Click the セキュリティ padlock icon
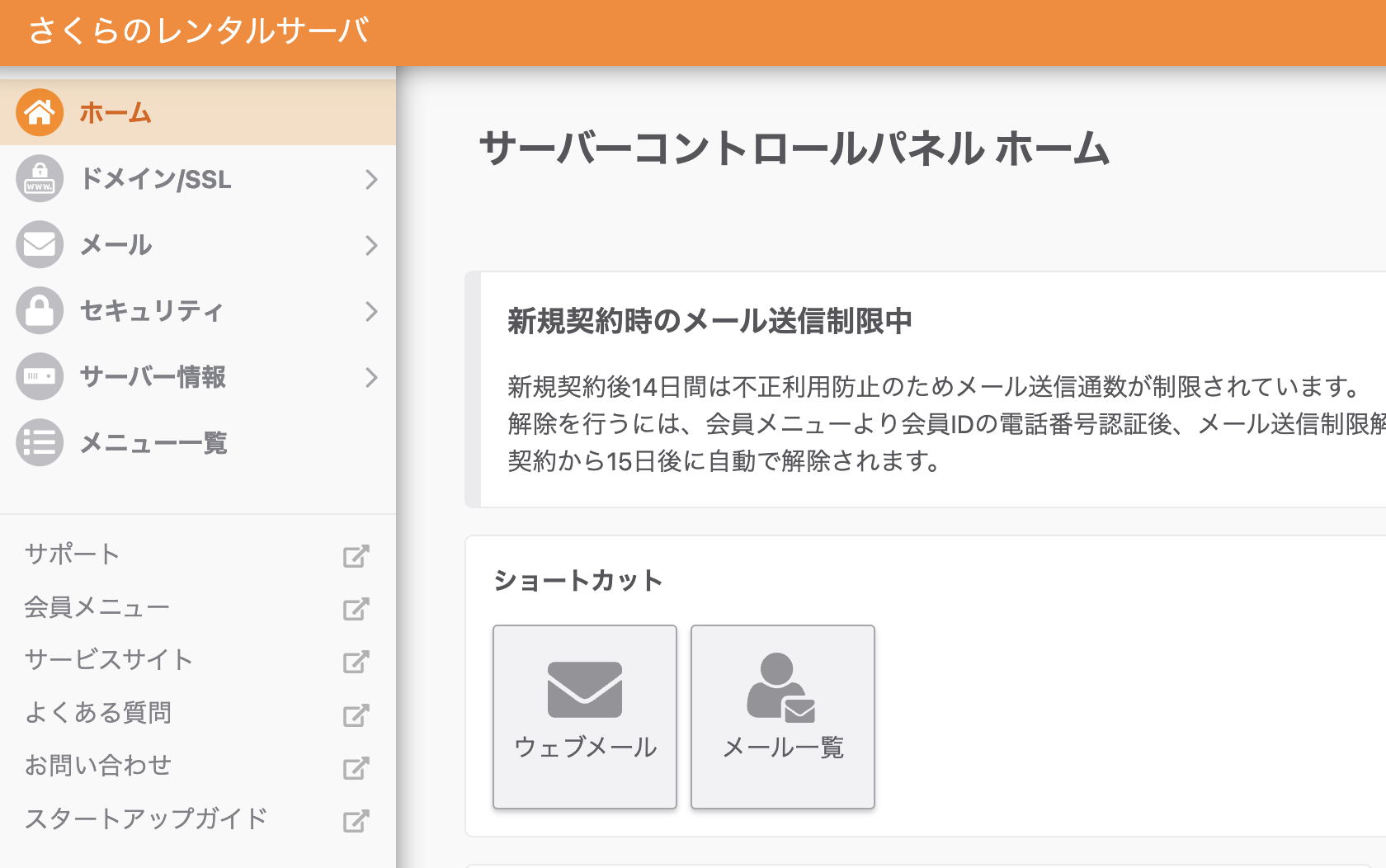The height and width of the screenshot is (868, 1386). [x=40, y=310]
